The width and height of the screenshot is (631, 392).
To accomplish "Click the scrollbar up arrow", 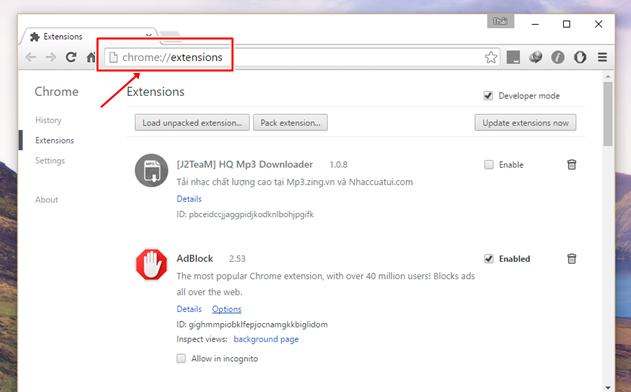I will [608, 76].
